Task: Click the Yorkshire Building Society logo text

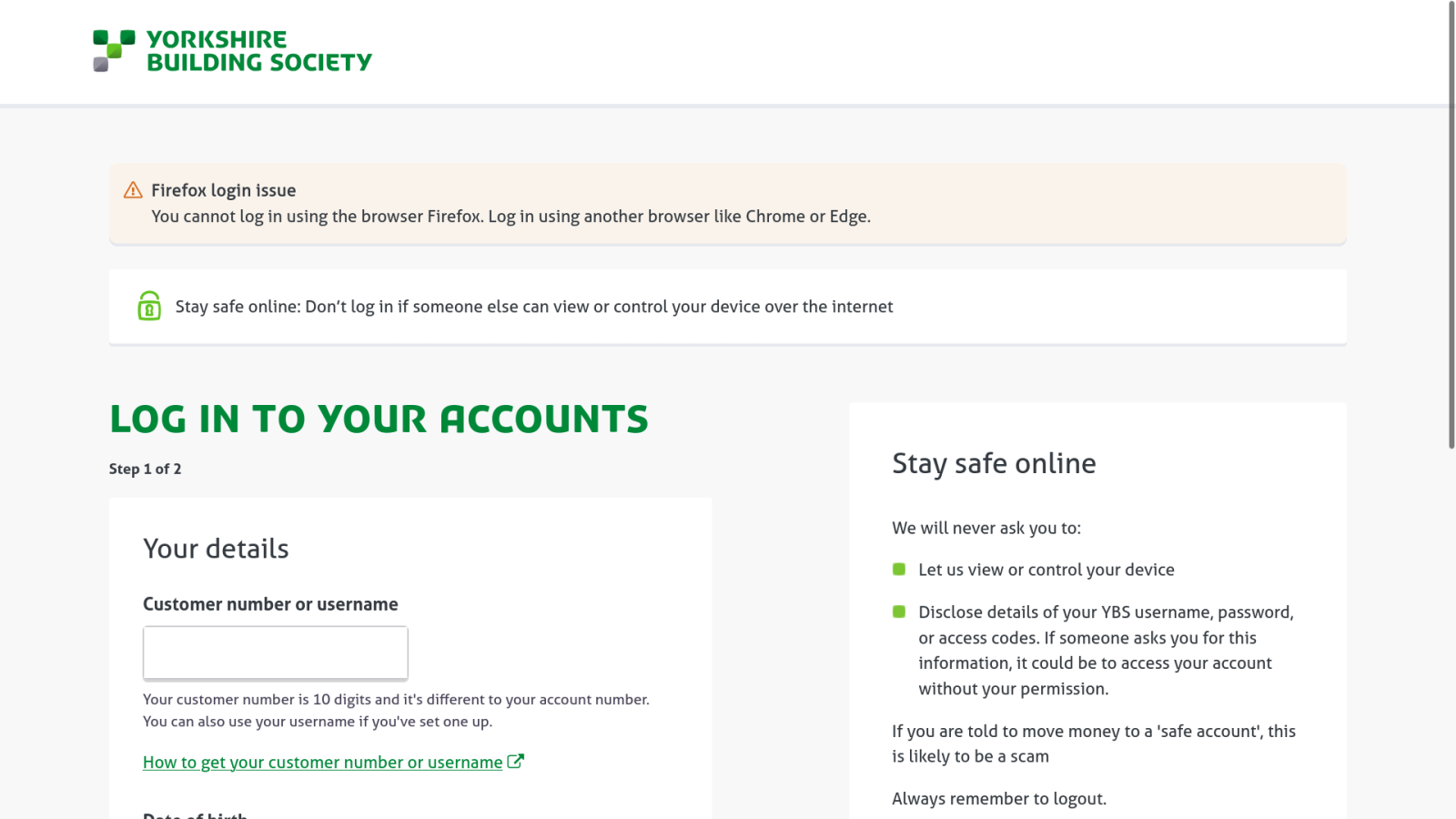Action: coord(258,51)
